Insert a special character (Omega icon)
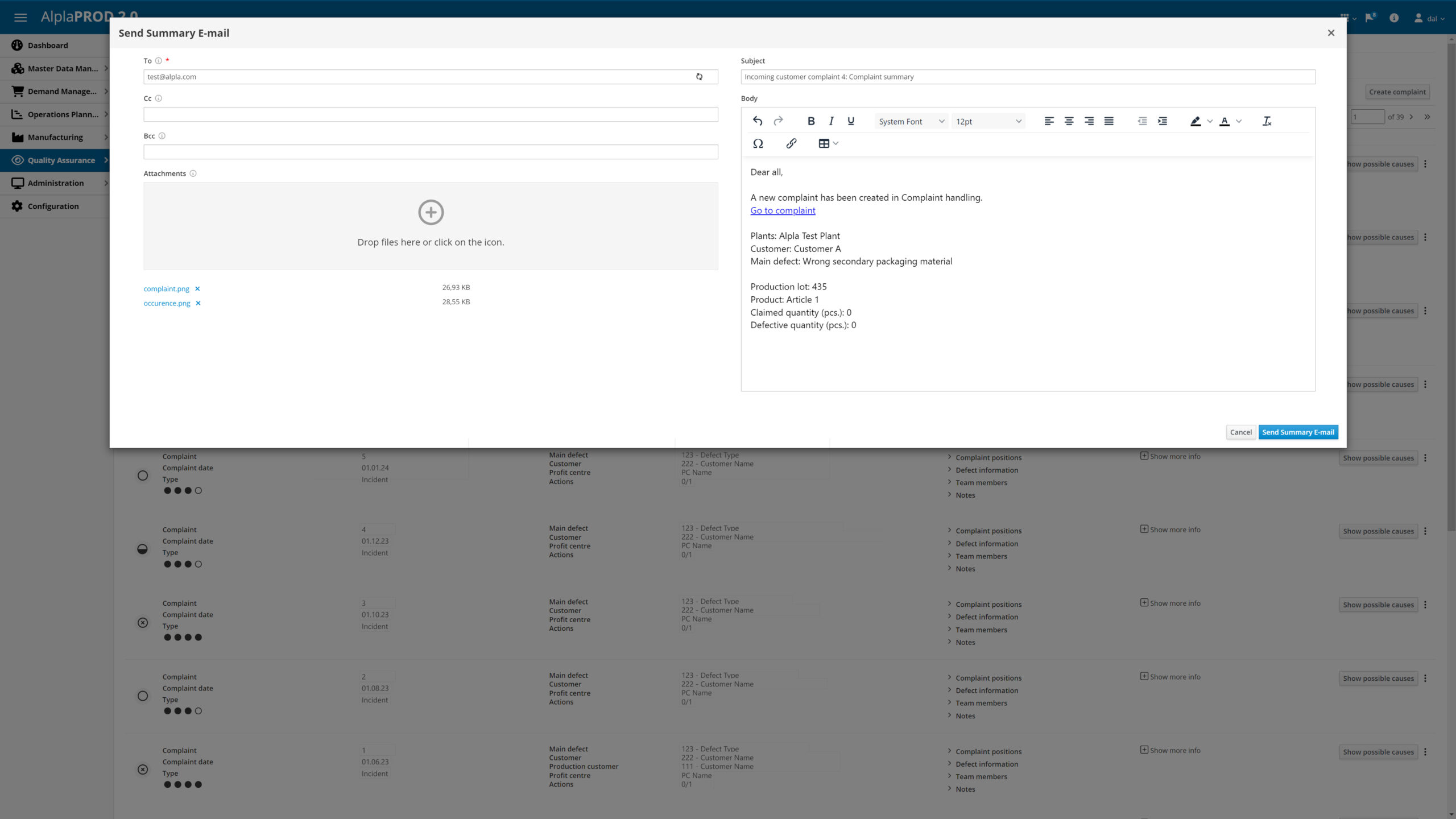1456x819 pixels. pyautogui.click(x=758, y=144)
